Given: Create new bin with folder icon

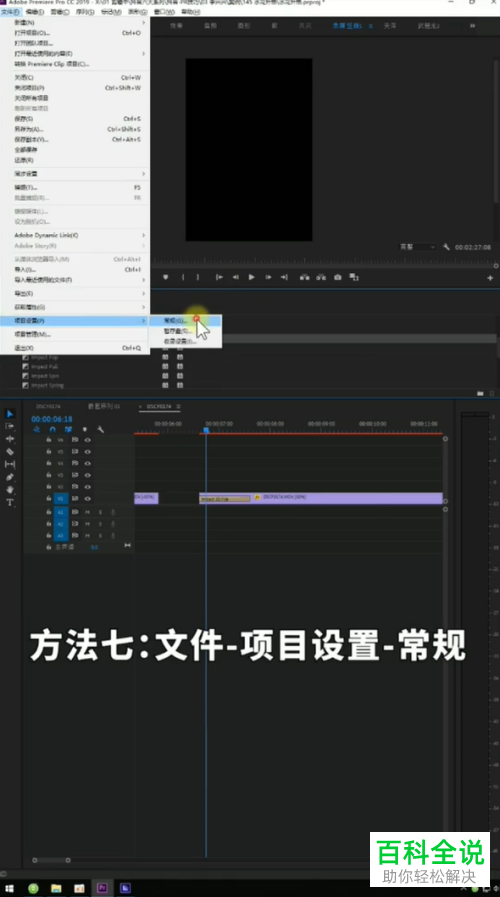Looking at the screenshot, I should click(x=480, y=393).
